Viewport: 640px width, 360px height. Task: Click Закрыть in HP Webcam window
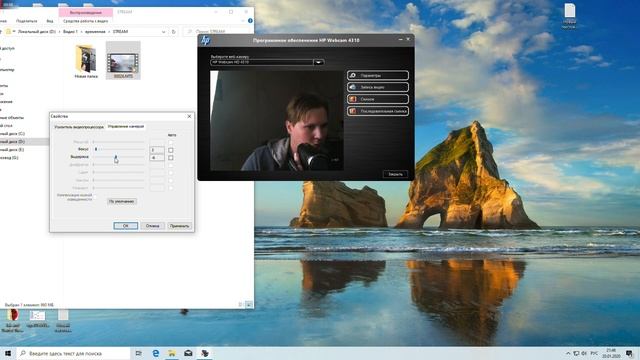coord(395,174)
